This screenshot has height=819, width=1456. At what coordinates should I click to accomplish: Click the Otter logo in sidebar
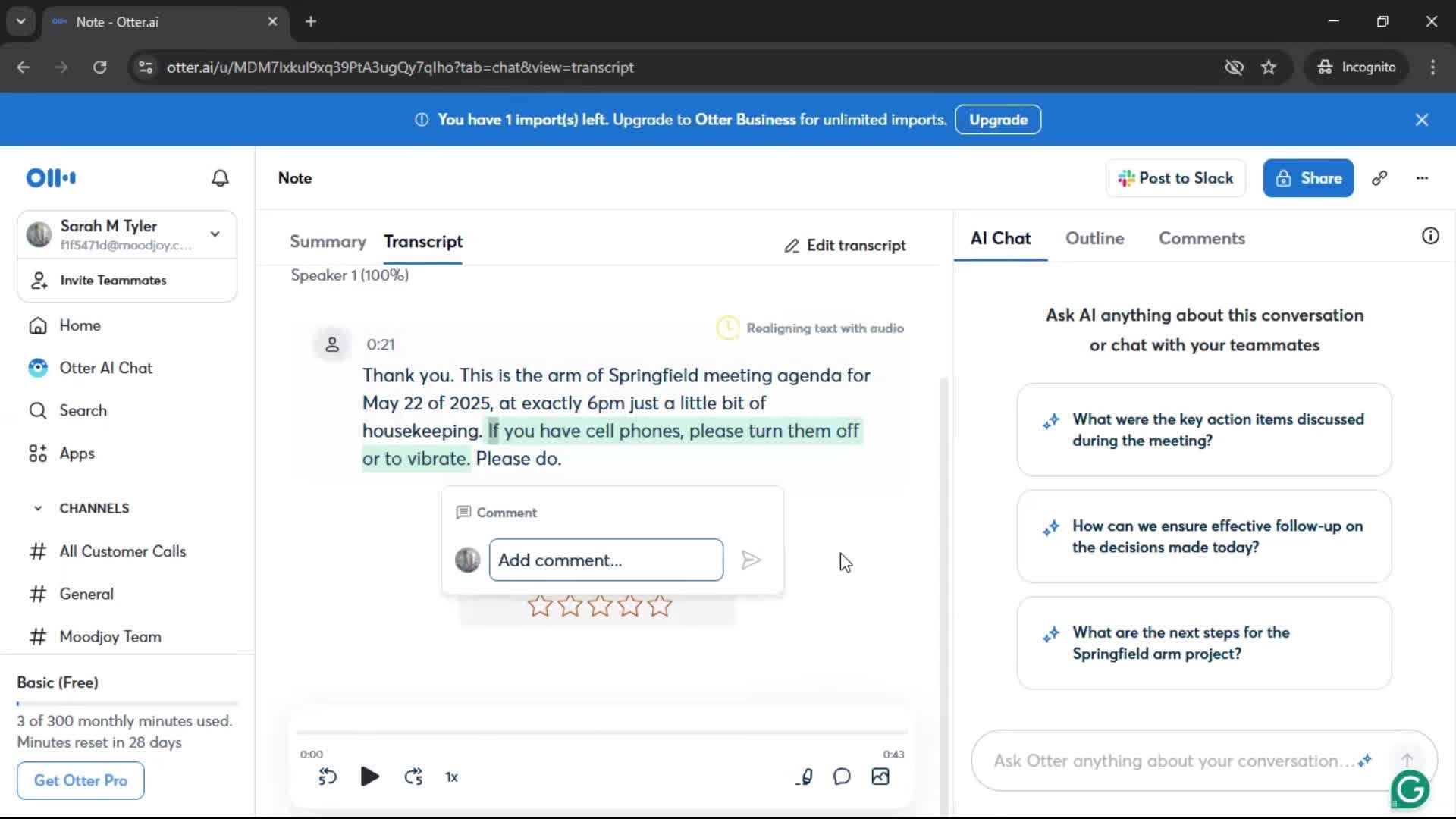point(51,178)
